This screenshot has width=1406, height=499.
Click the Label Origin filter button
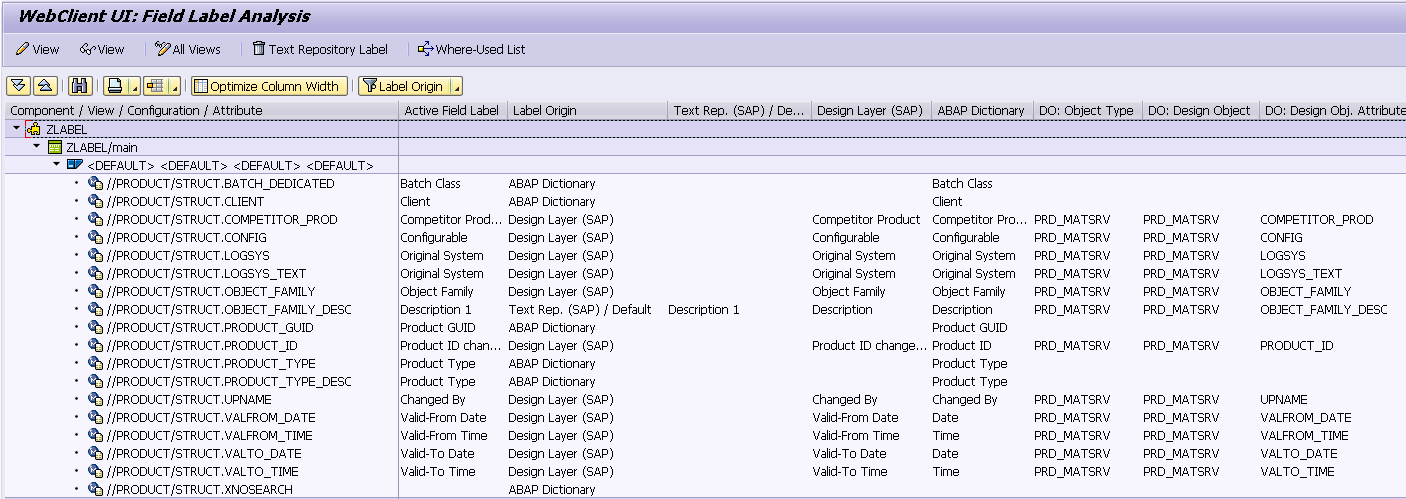pyautogui.click(x=404, y=86)
